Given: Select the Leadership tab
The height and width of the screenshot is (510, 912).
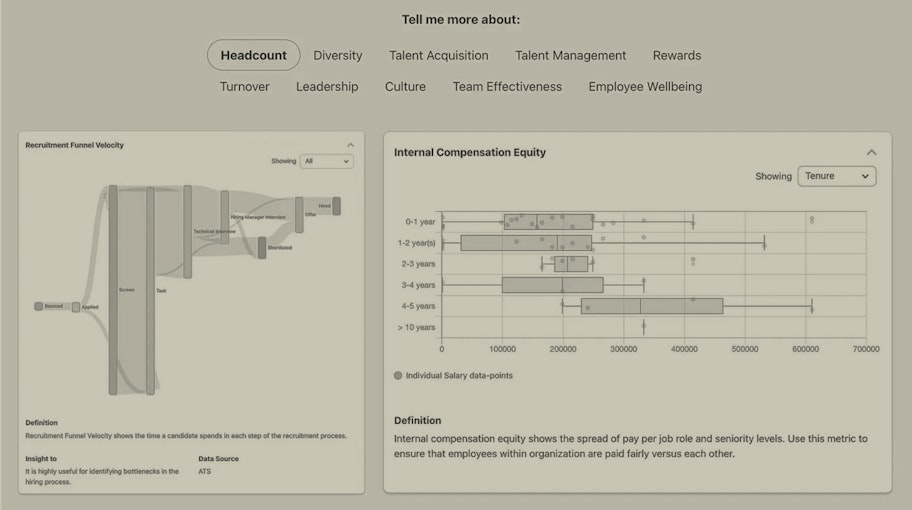Looking at the screenshot, I should click(x=327, y=87).
